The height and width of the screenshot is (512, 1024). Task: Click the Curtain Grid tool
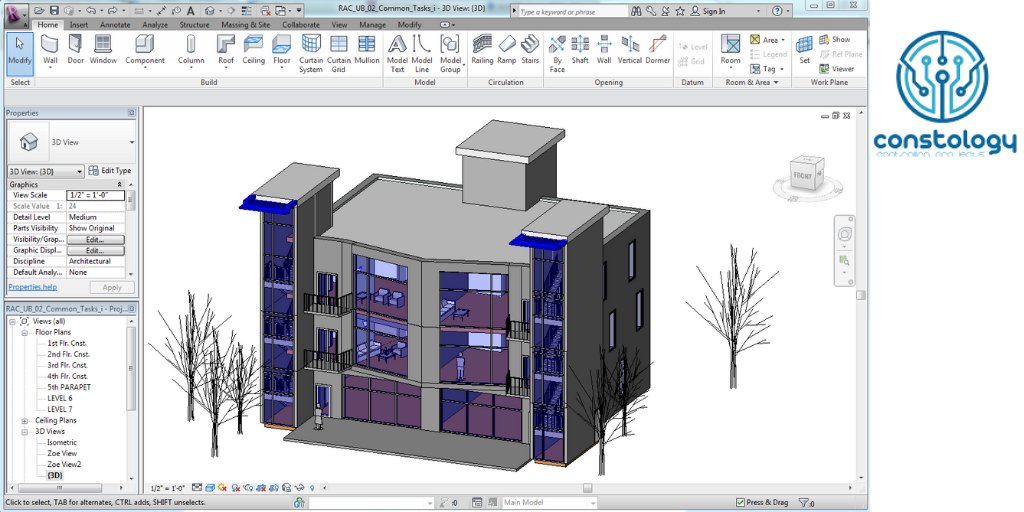coord(338,54)
